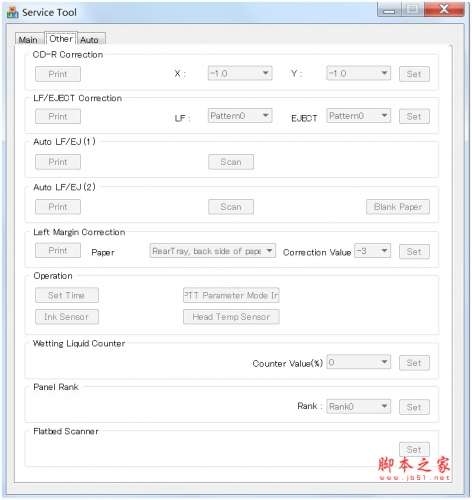Viewport: 472px width, 500px height.
Task: Click the Wetting Liquid Counter heading
Action: click(x=79, y=344)
